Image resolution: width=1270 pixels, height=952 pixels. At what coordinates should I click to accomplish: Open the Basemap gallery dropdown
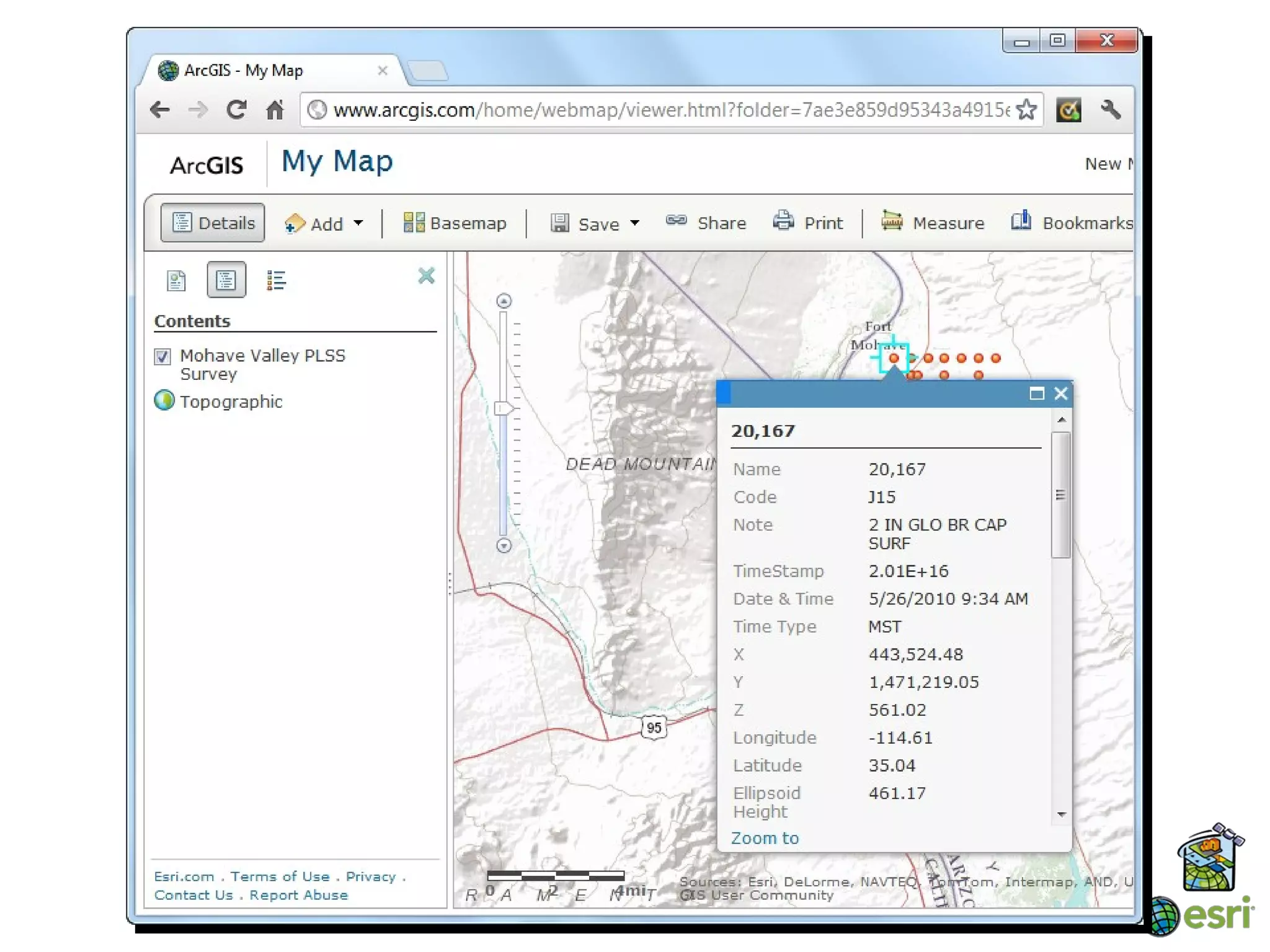tap(455, 223)
